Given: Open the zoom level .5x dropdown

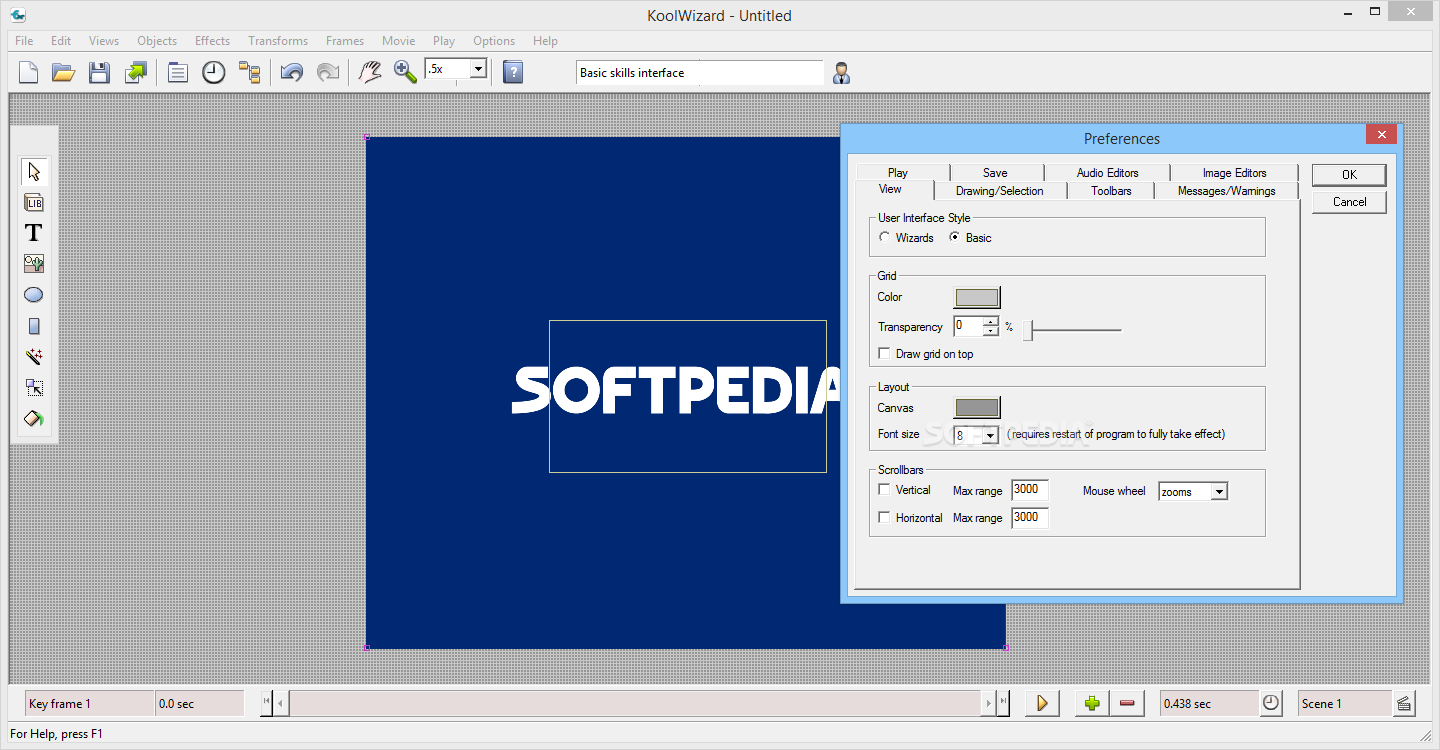Looking at the screenshot, I should coord(478,69).
